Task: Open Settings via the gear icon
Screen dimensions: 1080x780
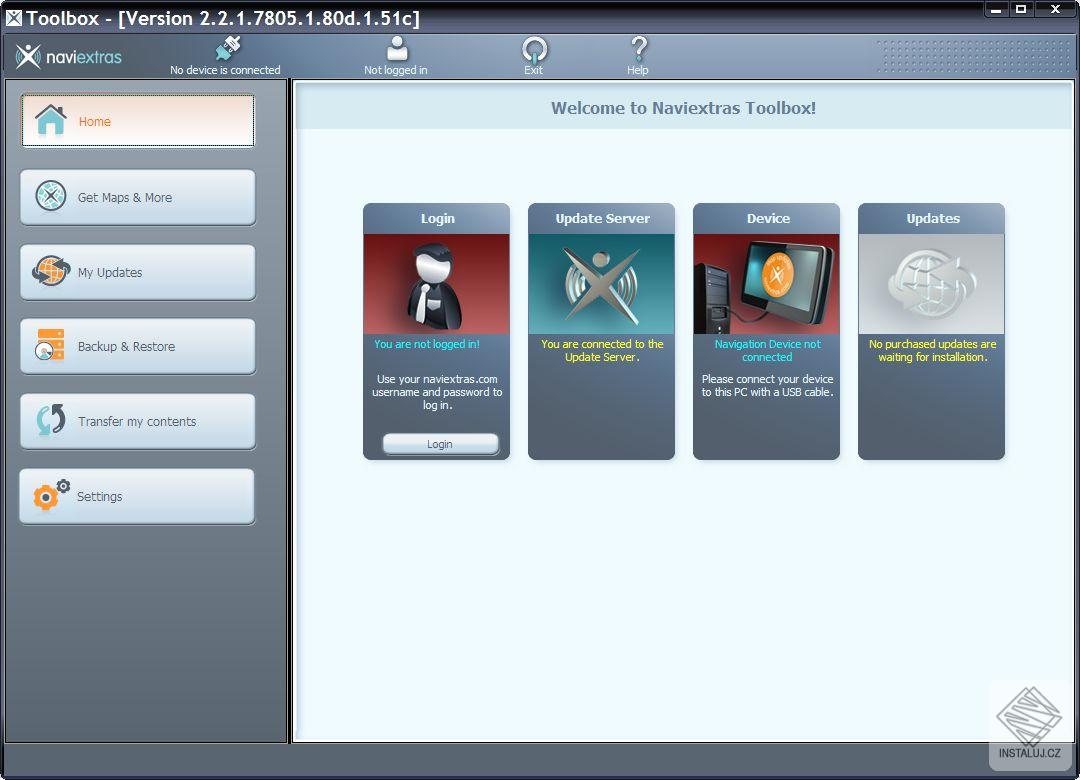Action: [48, 495]
